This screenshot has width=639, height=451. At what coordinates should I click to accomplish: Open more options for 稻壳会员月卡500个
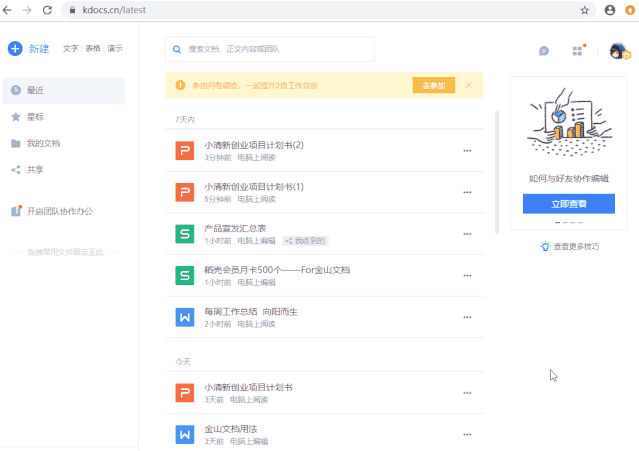coord(467,276)
